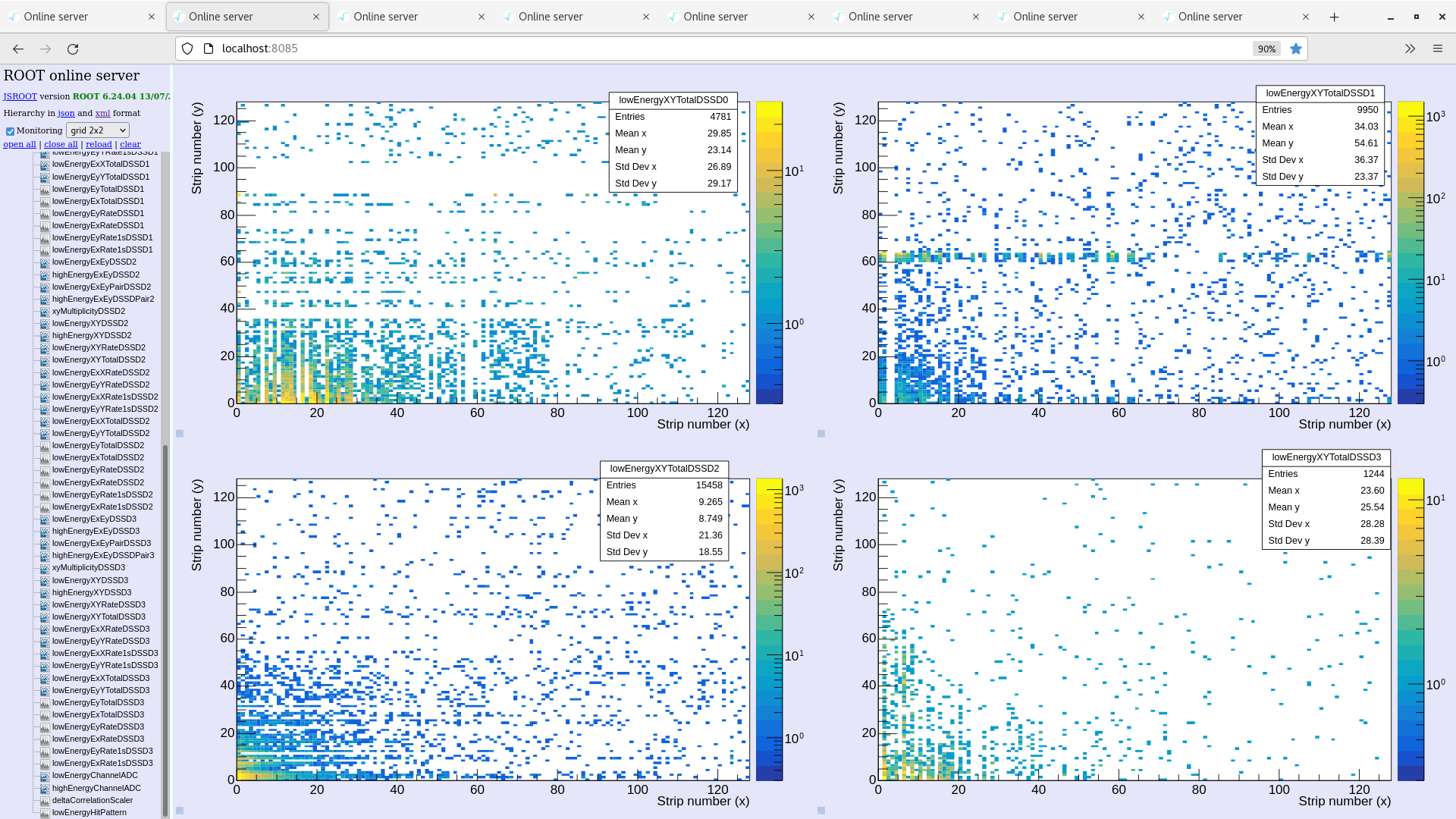The image size is (1456, 819).
Task: Click the 2D histogram icon beside lowEnergyXYTotalDSSD2
Action: pyautogui.click(x=45, y=359)
